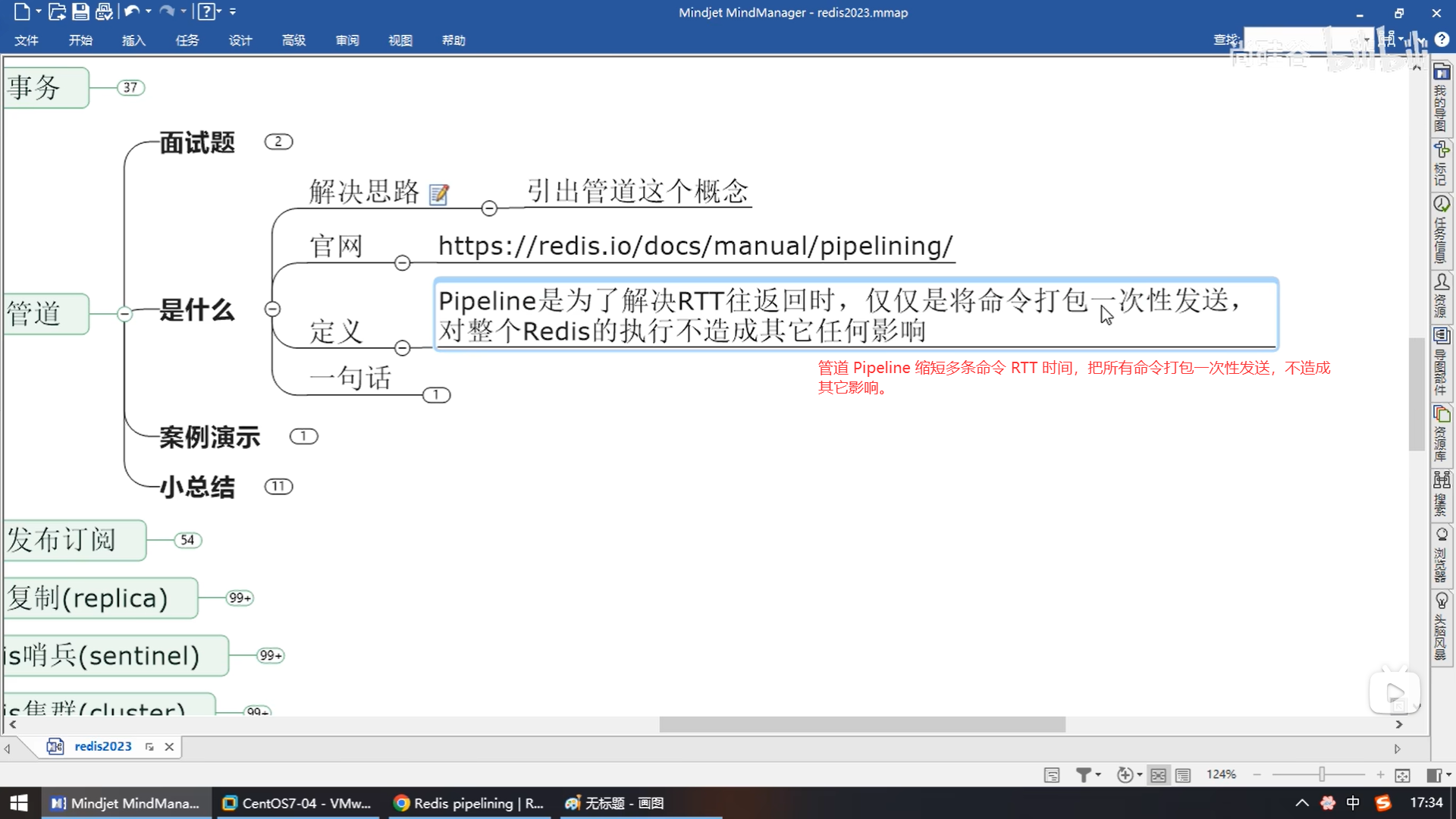1456x819 pixels.
Task: Click the filter funnel icon in status bar
Action: (1084, 774)
